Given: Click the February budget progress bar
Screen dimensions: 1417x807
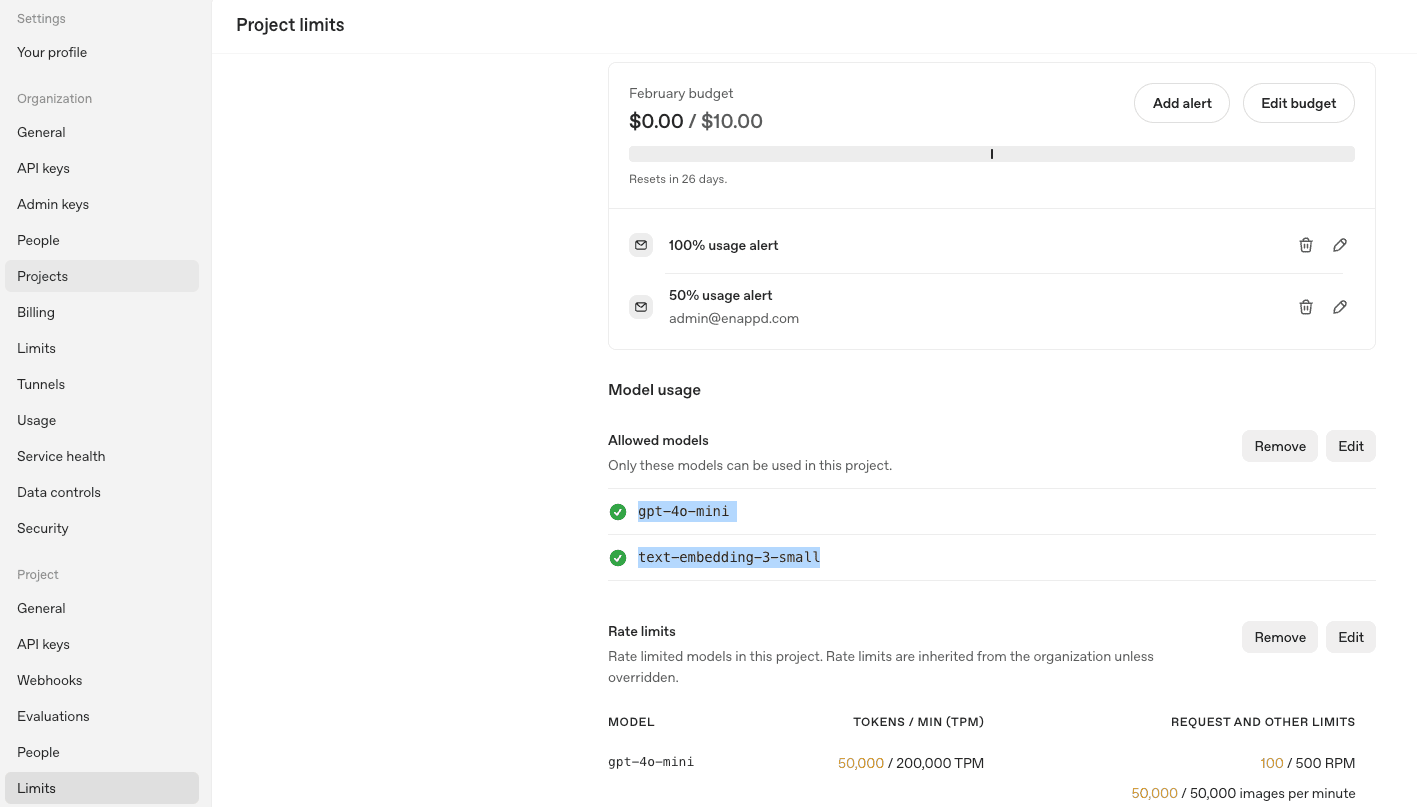Looking at the screenshot, I should (x=991, y=153).
